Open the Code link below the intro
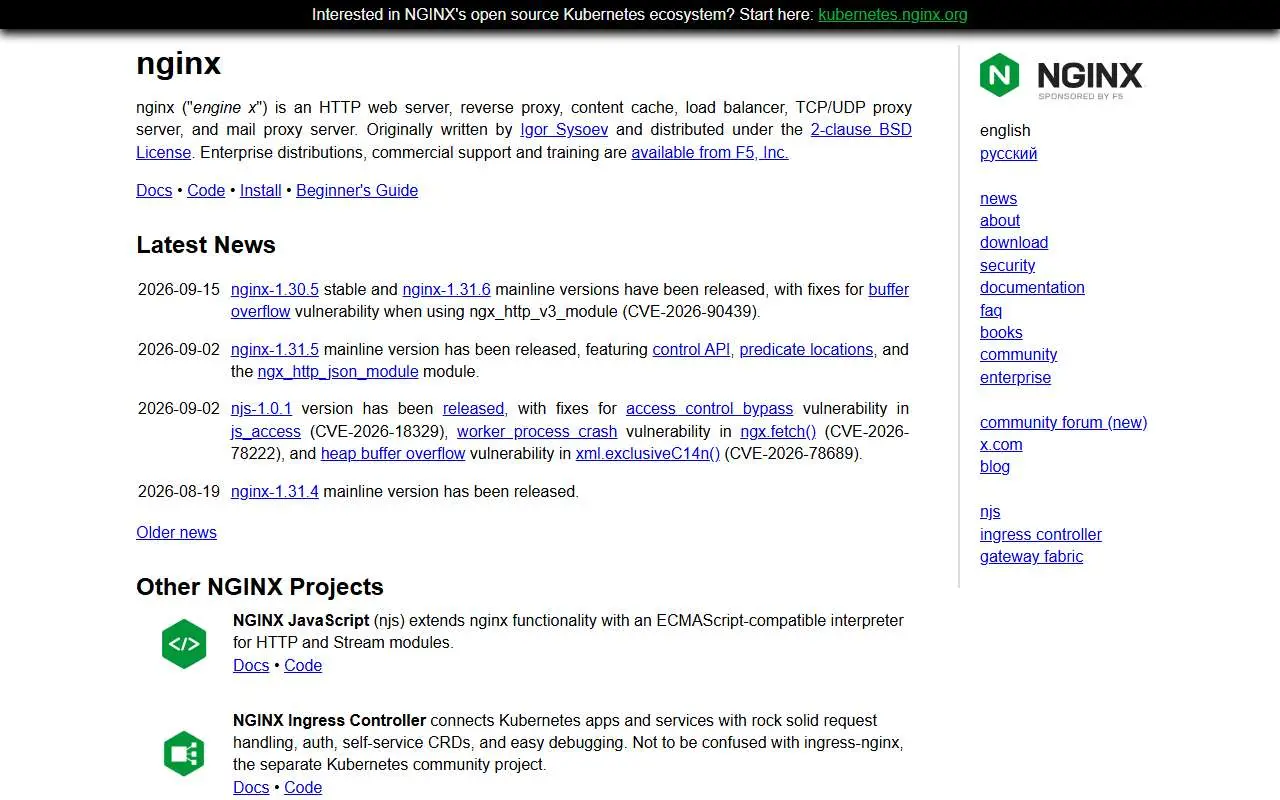This screenshot has width=1280, height=800. click(x=206, y=191)
